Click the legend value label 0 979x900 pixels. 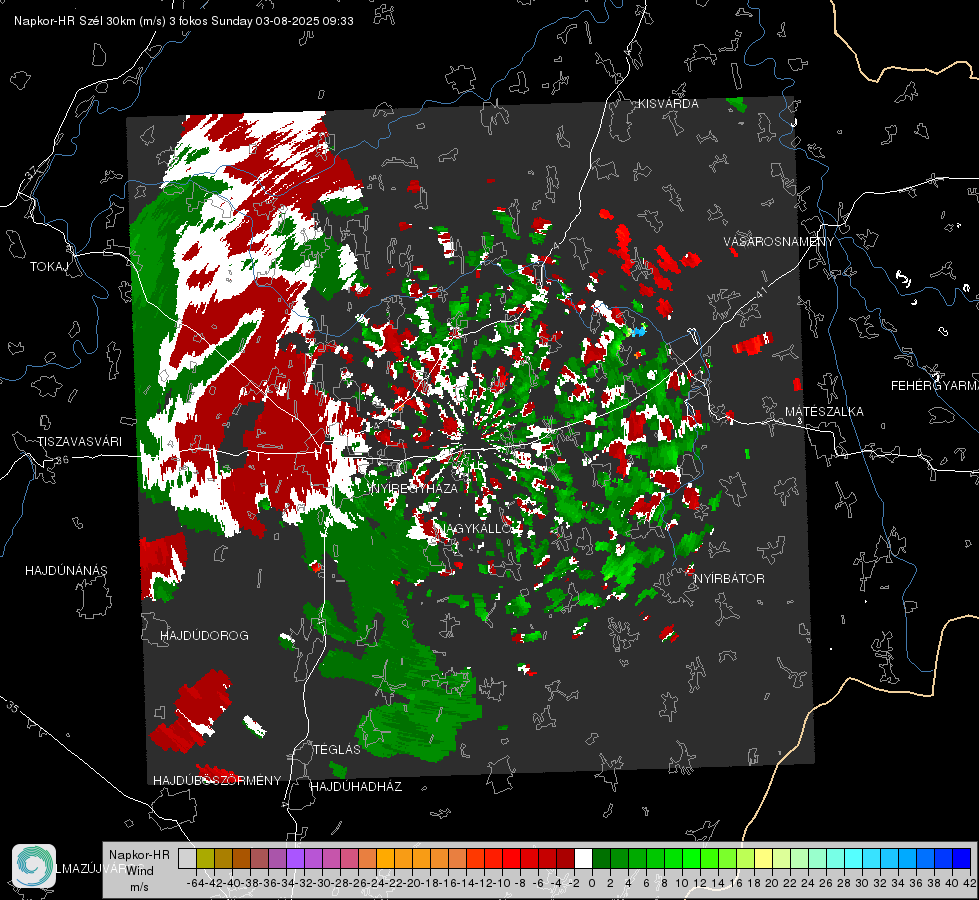(x=592, y=884)
